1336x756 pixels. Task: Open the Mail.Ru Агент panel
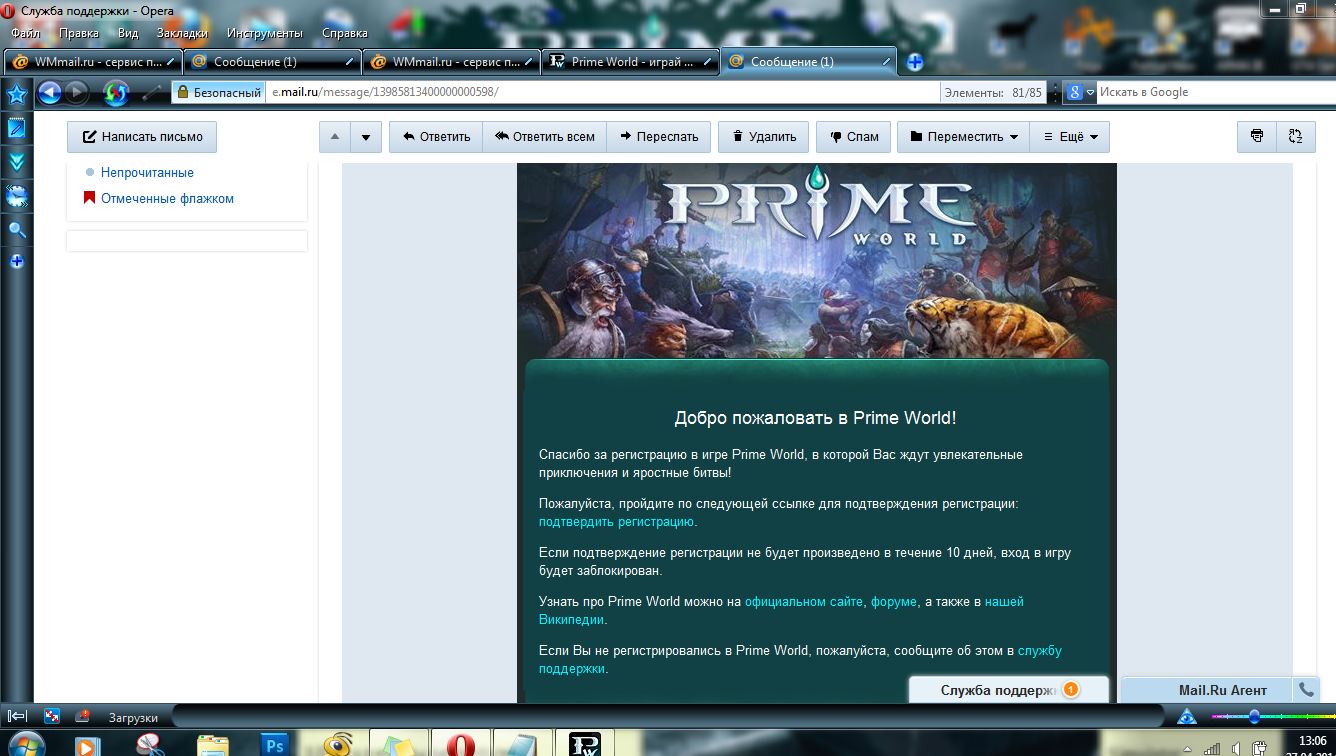click(x=1208, y=690)
